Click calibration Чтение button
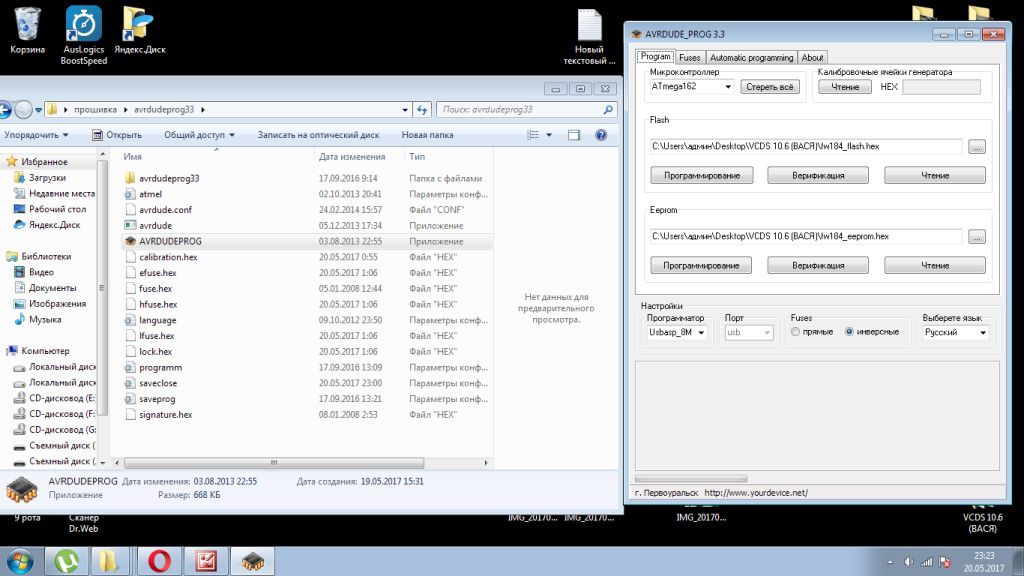 click(844, 87)
